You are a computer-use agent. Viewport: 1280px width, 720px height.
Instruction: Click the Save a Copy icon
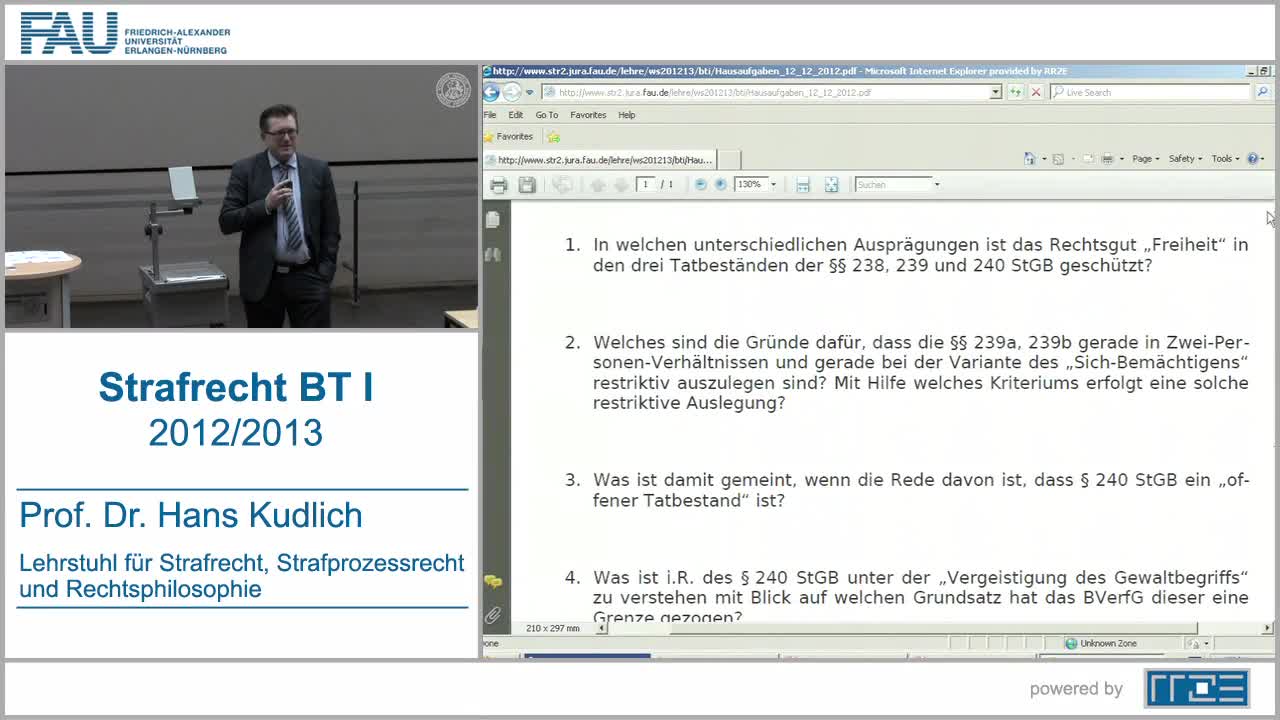(x=525, y=184)
